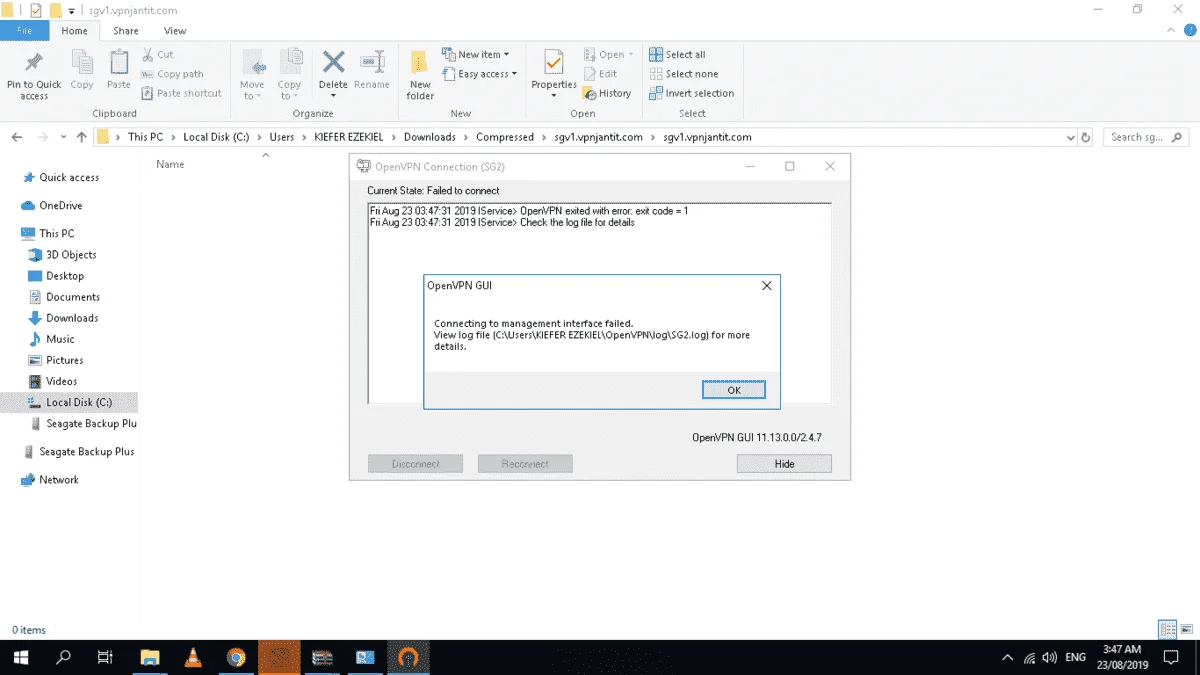Click the Name column header
This screenshot has width=1200, height=675.
170,164
